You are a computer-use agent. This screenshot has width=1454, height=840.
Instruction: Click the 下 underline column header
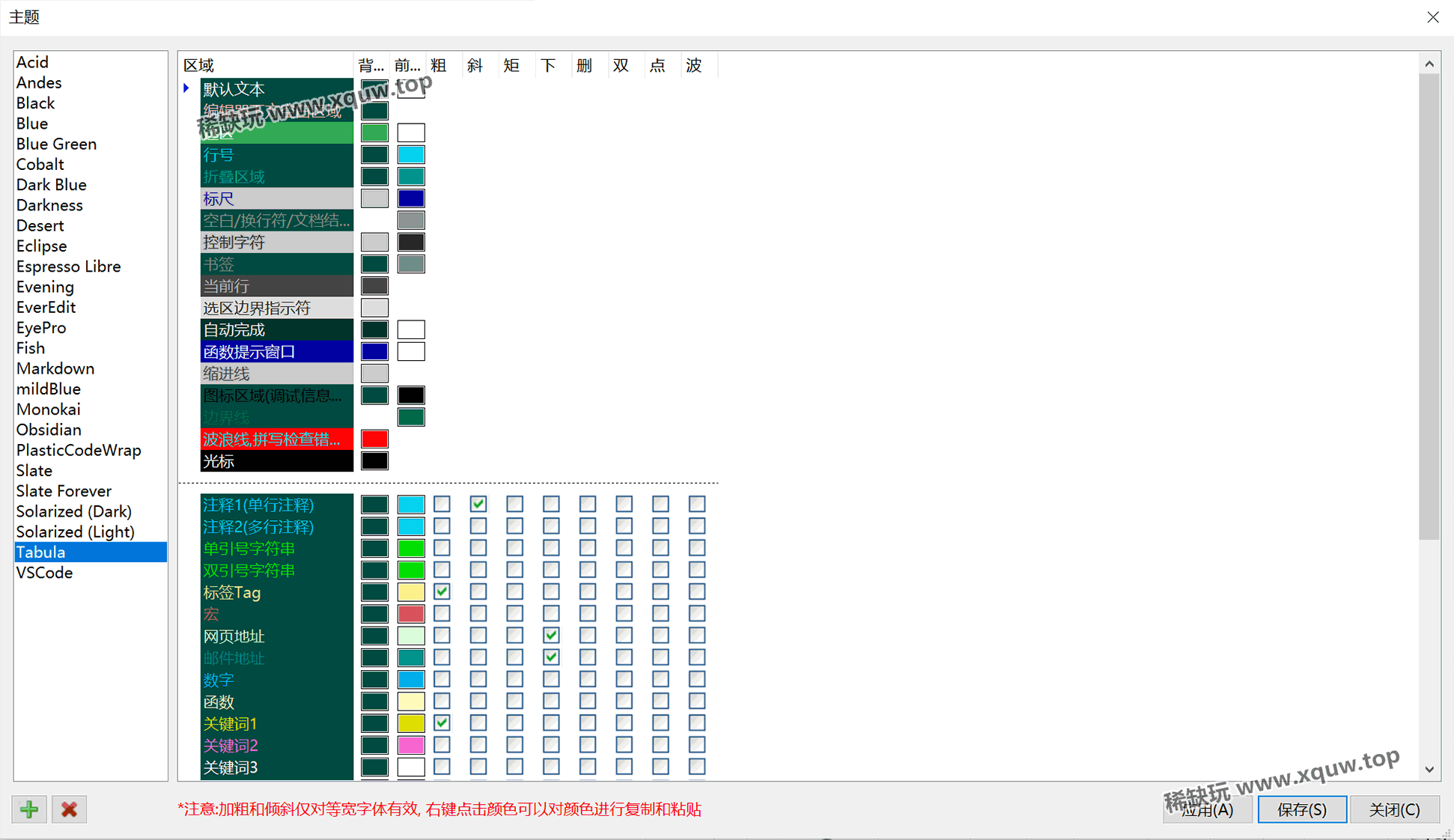pos(552,65)
